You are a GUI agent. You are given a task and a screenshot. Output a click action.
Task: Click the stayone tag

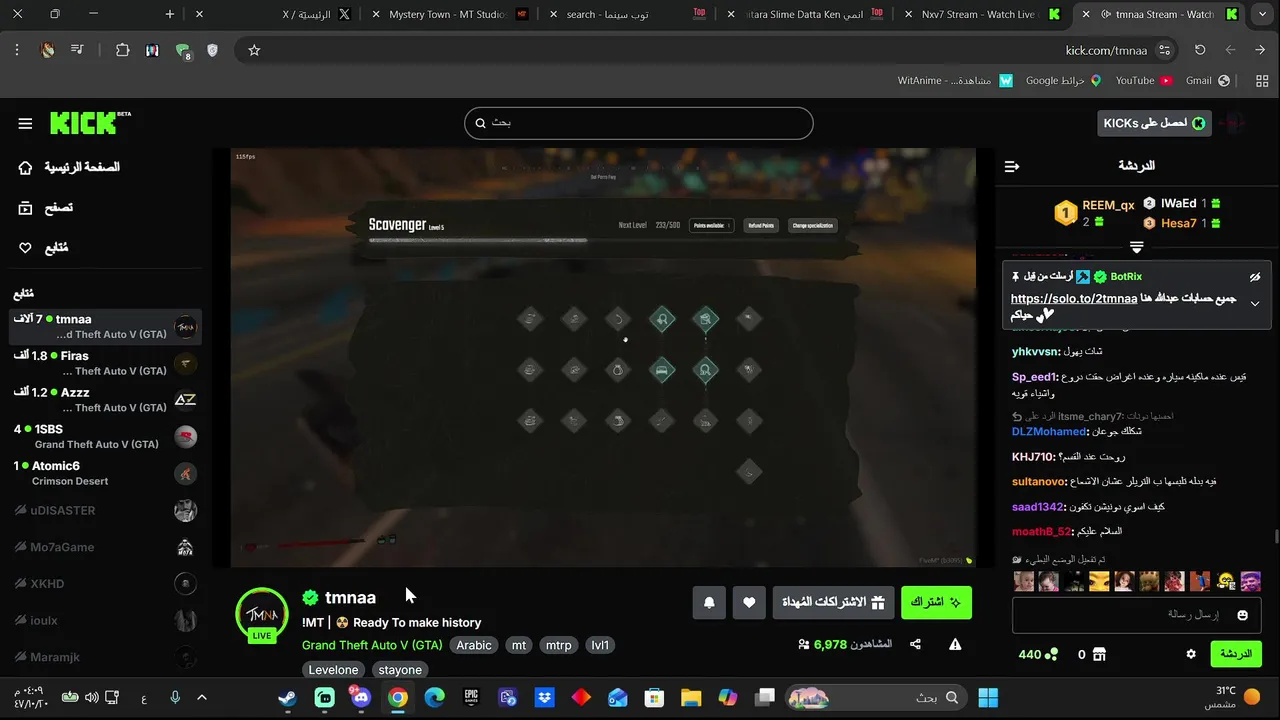coord(400,670)
